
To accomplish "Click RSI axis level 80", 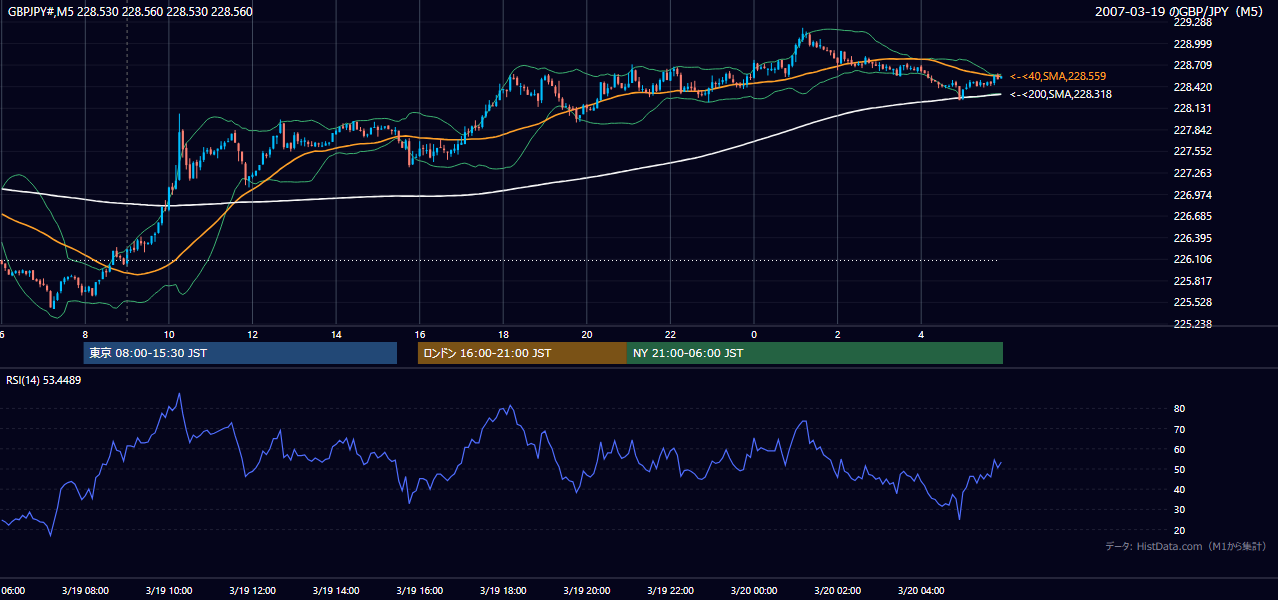I will tap(1179, 409).
